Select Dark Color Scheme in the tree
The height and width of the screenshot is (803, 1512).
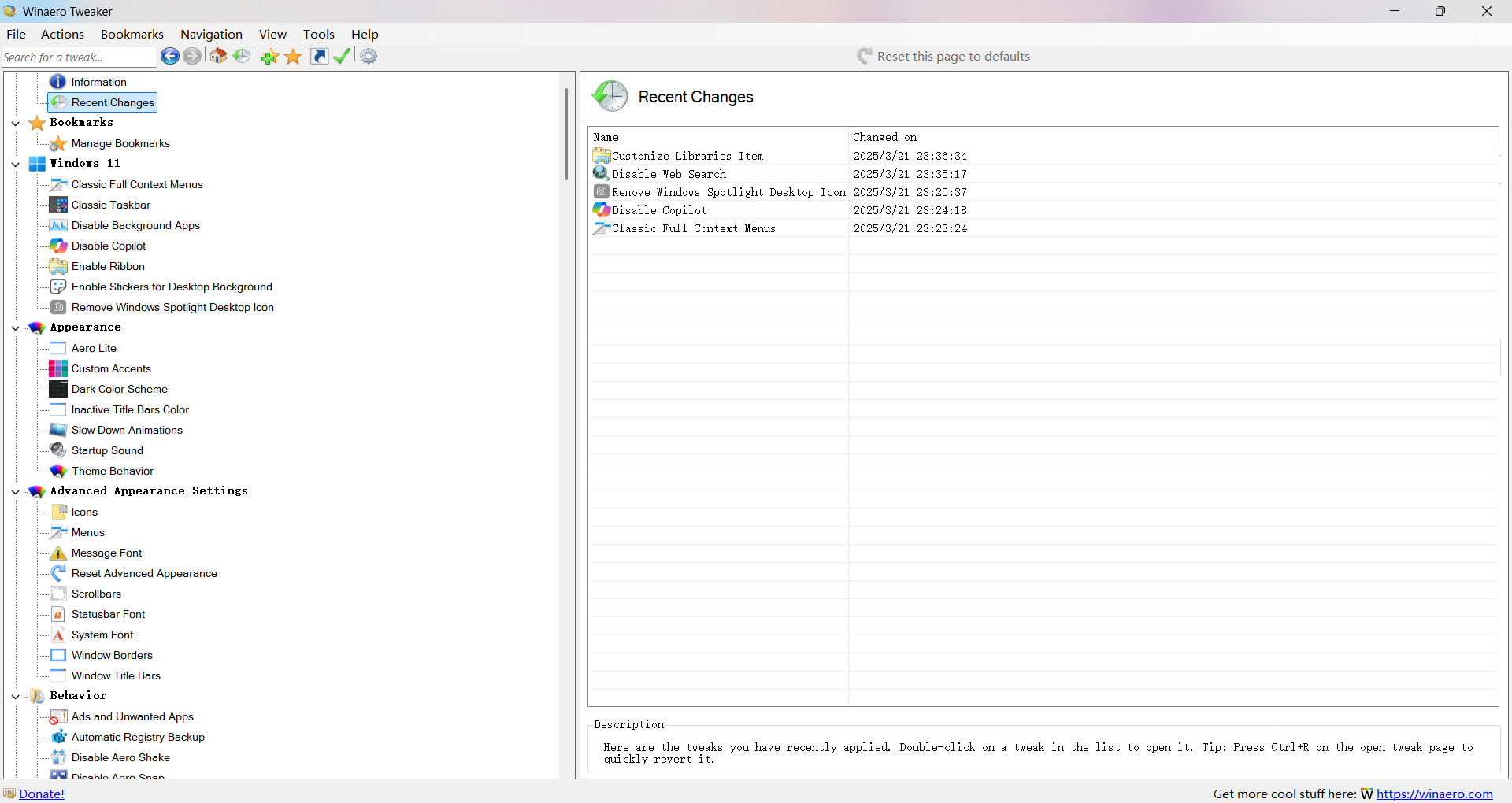pyautogui.click(x=119, y=389)
